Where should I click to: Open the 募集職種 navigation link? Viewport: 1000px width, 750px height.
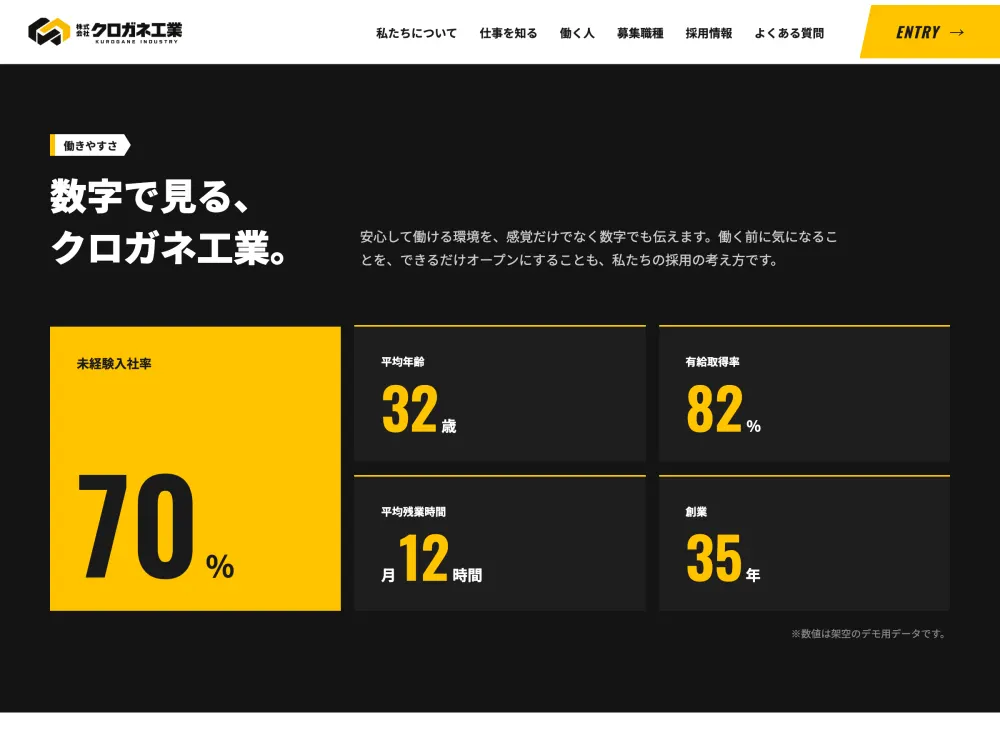(640, 33)
